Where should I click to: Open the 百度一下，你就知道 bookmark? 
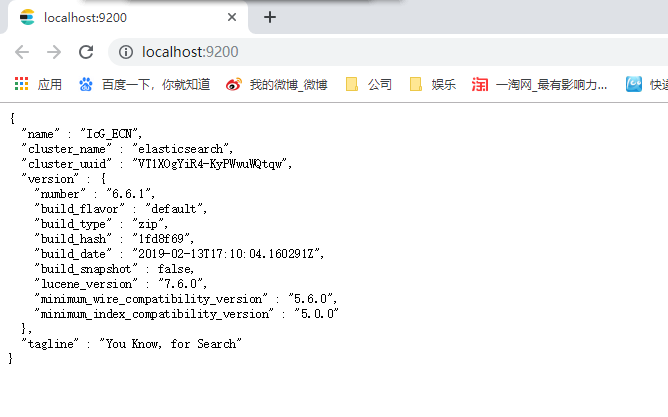[x=144, y=84]
